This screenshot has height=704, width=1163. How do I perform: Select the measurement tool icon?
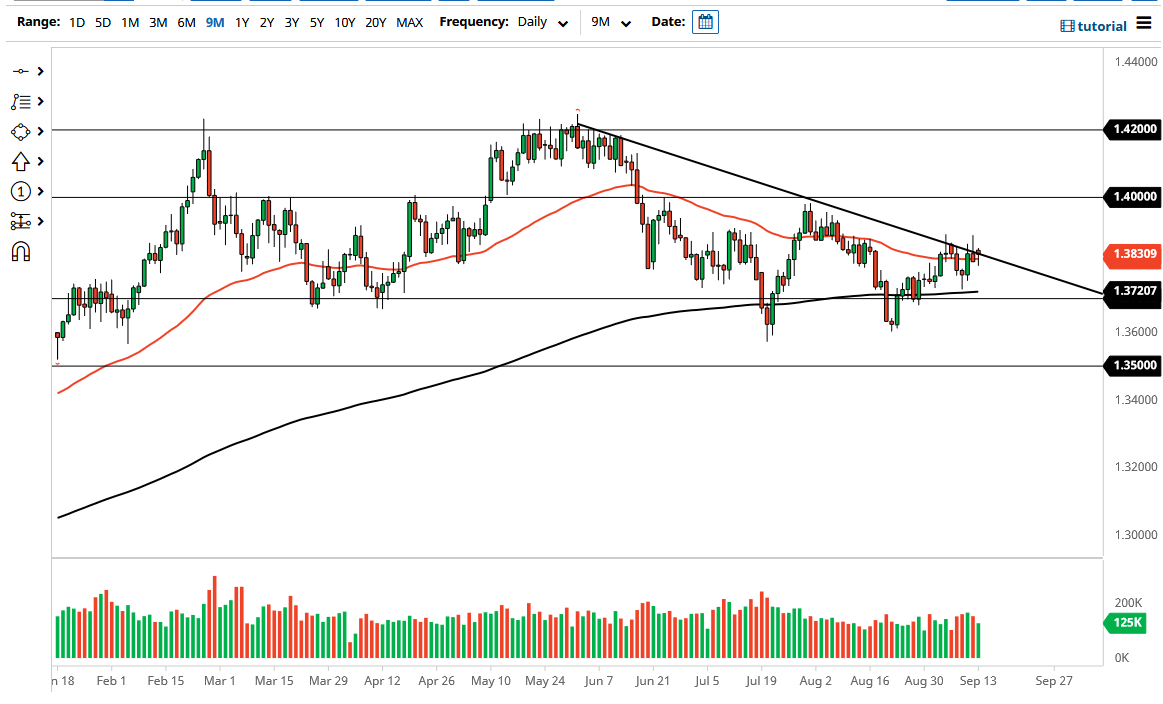pyautogui.click(x=20, y=221)
